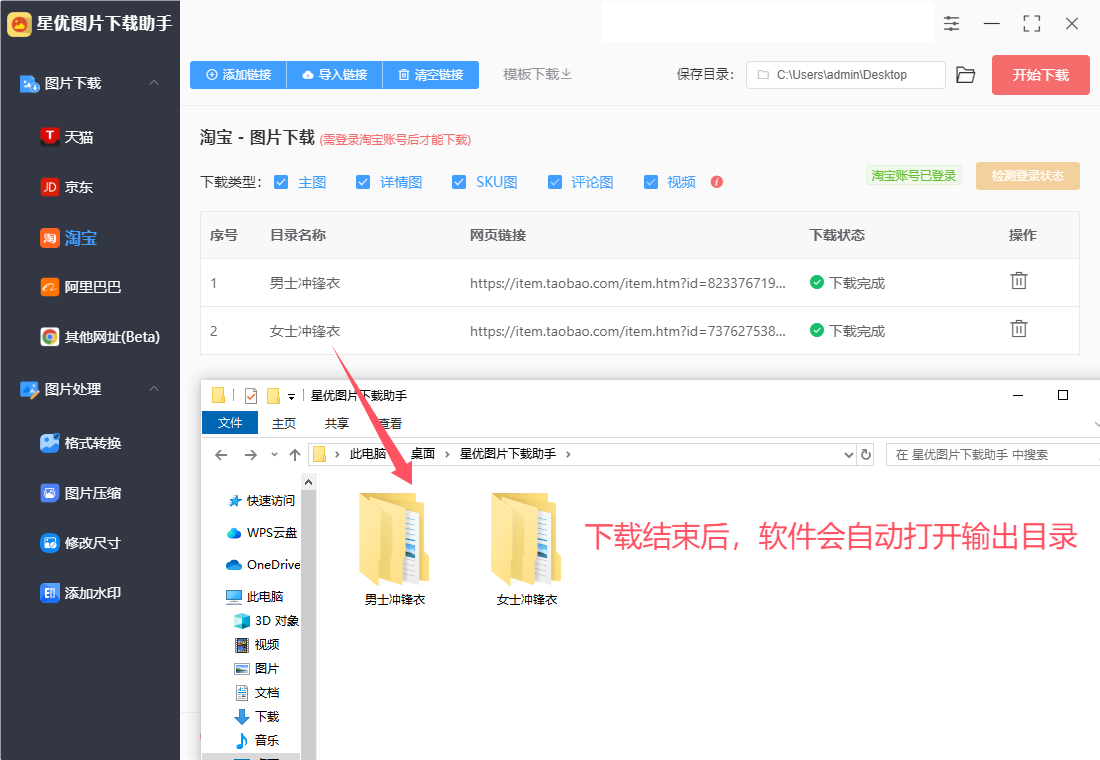Click the 女士冲锋衣 Taobao item link
This screenshot has height=760, width=1100.
pos(628,331)
